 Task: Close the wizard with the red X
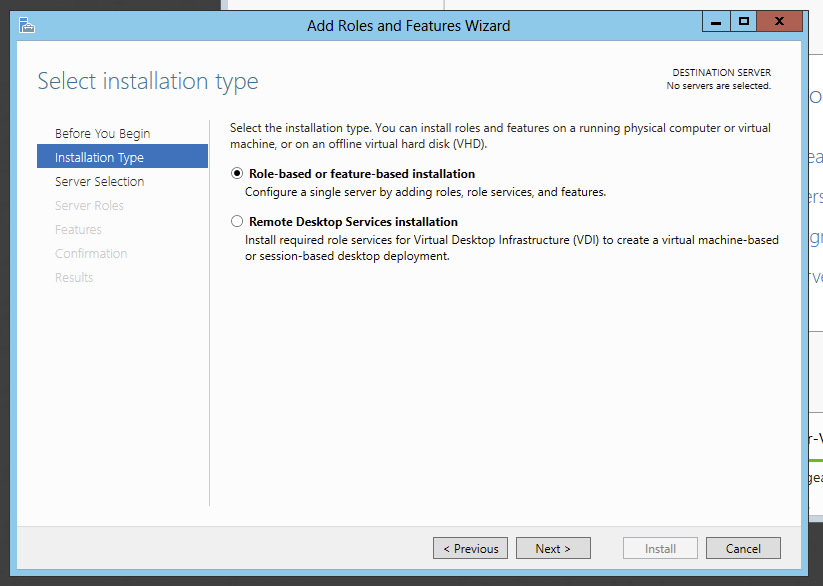pos(779,21)
